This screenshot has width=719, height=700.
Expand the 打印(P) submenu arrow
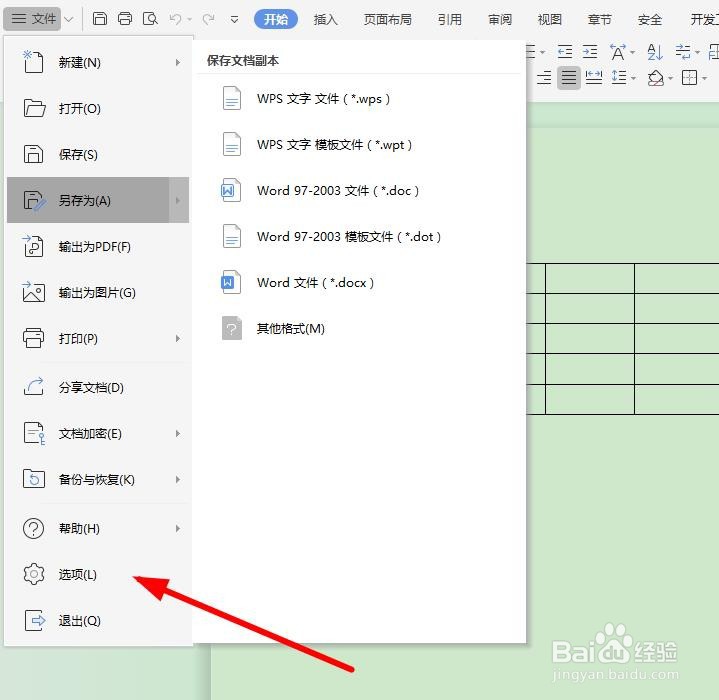tap(178, 338)
